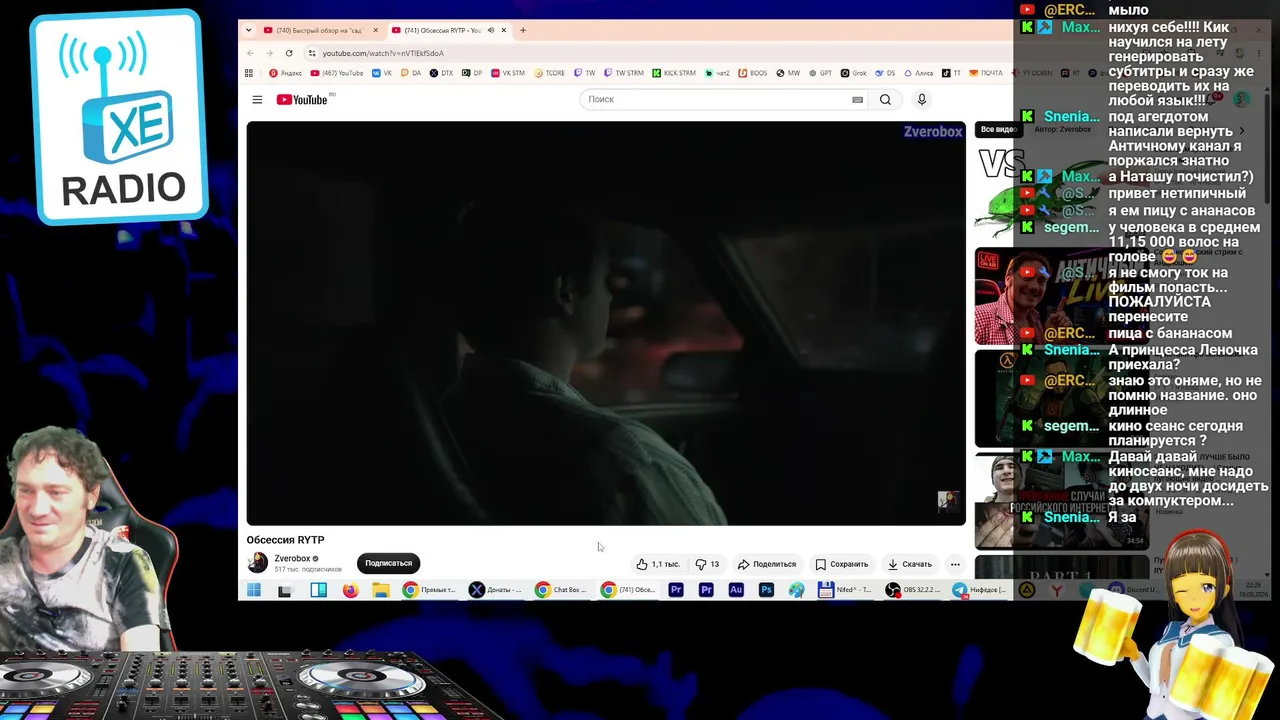Reload the page in Chrome
Image resolution: width=1280 pixels, height=720 pixels.
coord(289,53)
